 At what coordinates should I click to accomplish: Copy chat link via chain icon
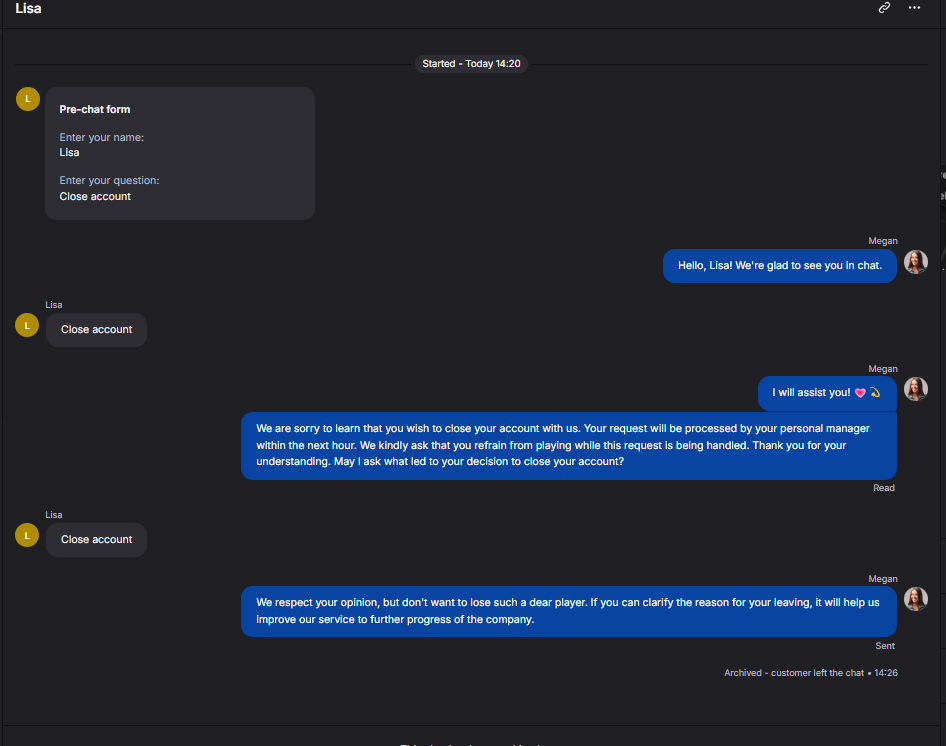(x=884, y=8)
